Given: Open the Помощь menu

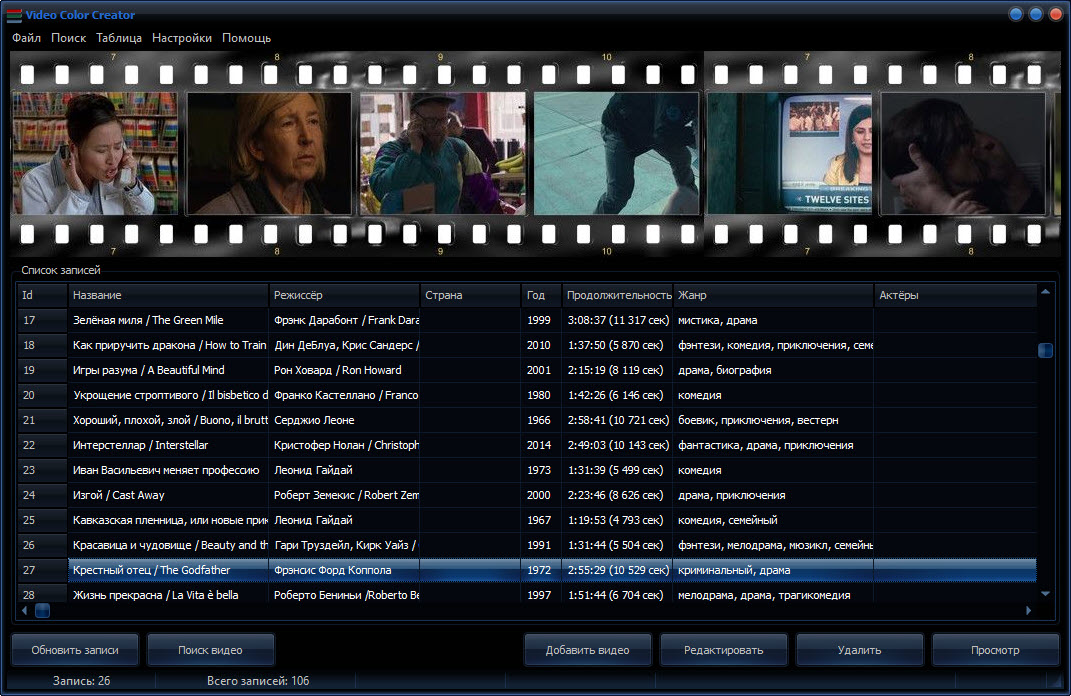Looking at the screenshot, I should click(x=247, y=38).
